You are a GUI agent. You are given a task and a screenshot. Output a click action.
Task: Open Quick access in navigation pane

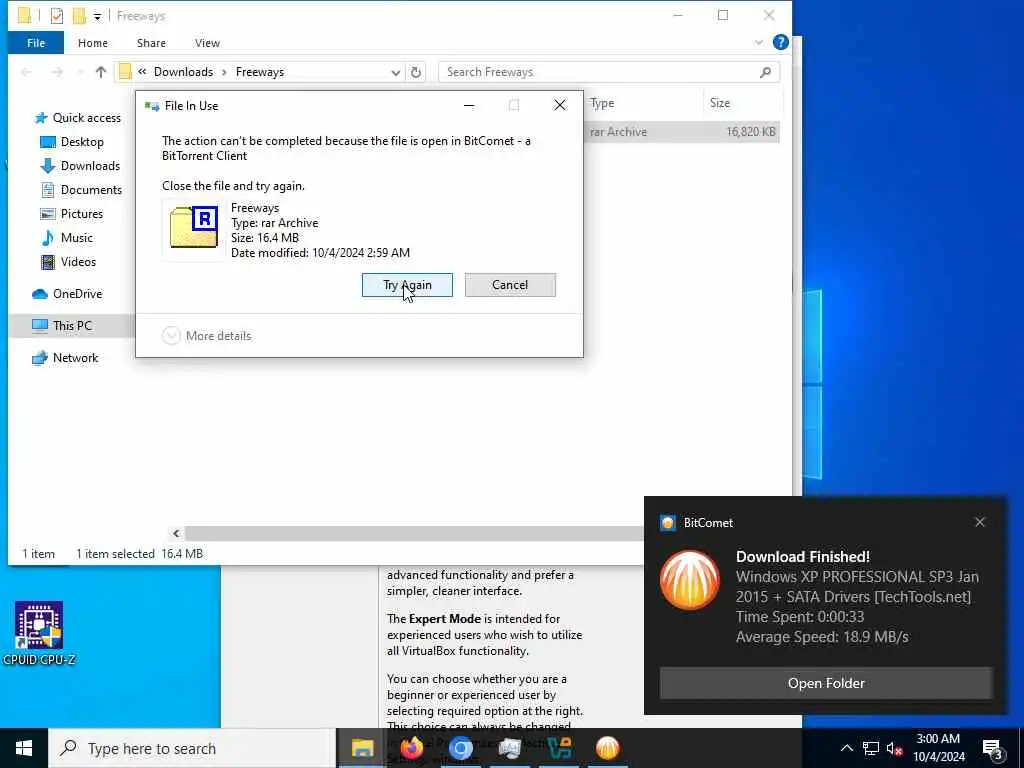78,118
